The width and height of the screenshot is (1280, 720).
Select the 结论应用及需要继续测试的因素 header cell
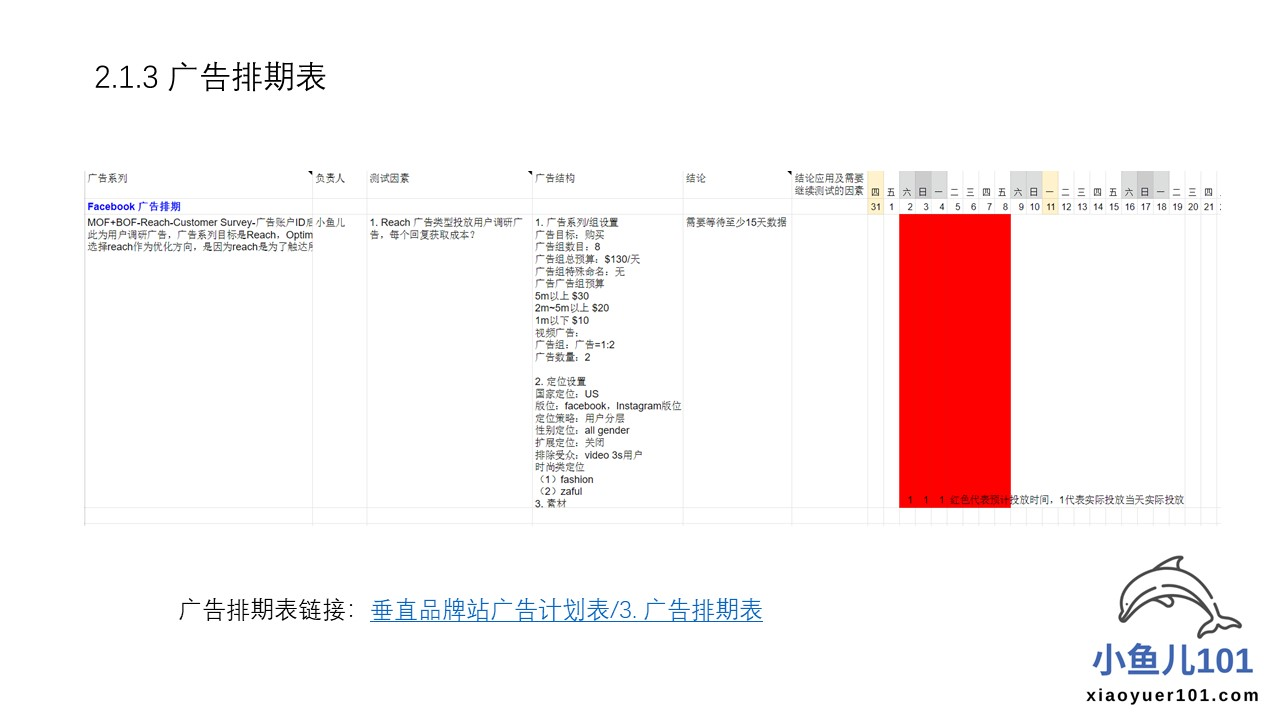pos(829,184)
